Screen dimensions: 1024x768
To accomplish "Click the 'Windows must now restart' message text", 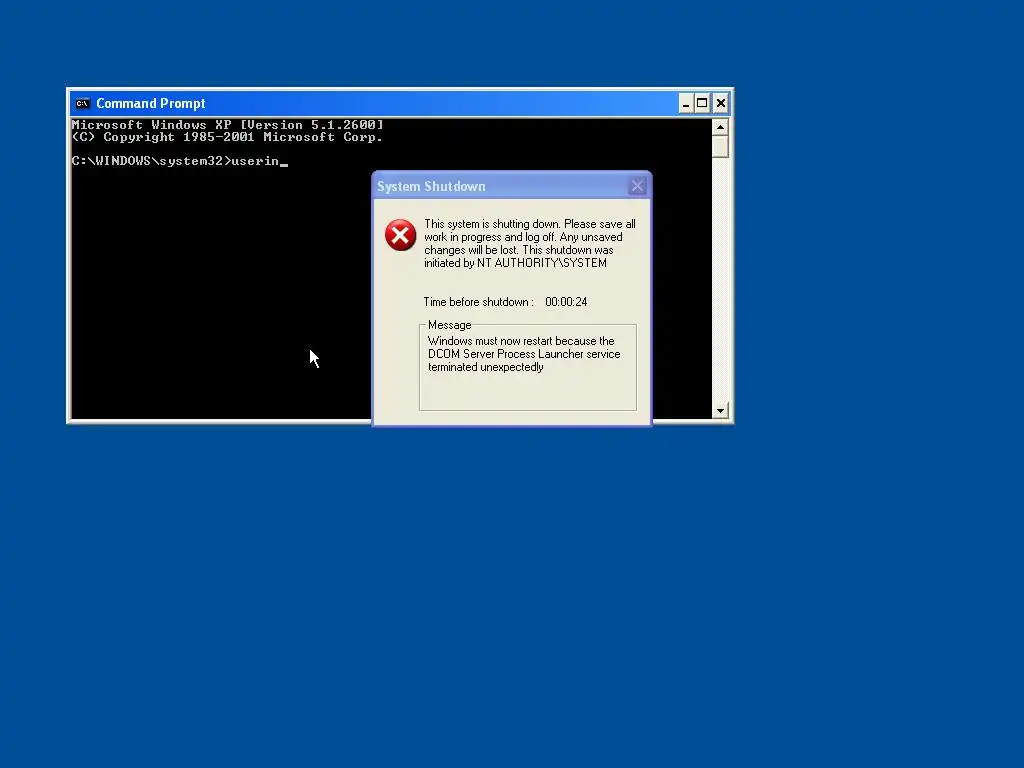I will (524, 353).
